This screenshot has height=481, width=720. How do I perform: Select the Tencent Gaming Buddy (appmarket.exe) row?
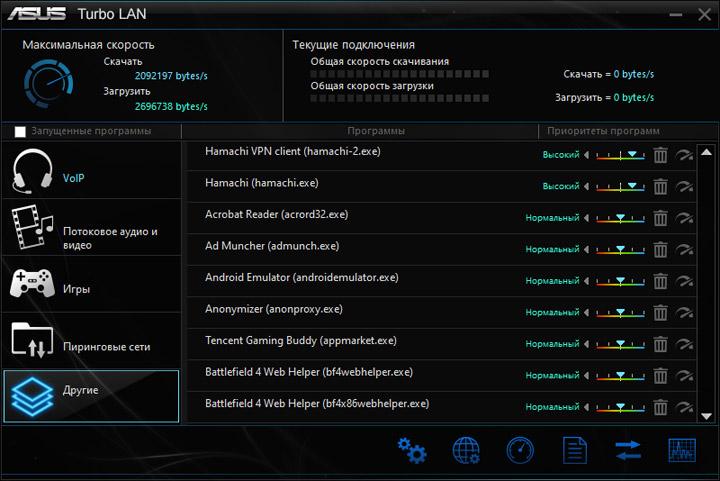(x=442, y=344)
